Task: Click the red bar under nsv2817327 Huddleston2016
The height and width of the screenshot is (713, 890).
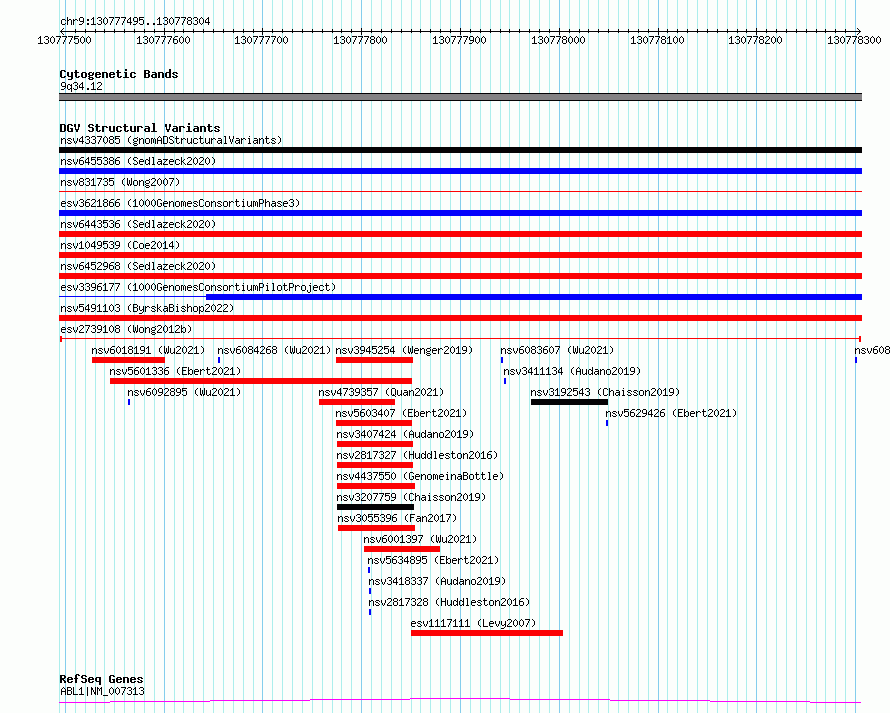Action: pos(375,465)
